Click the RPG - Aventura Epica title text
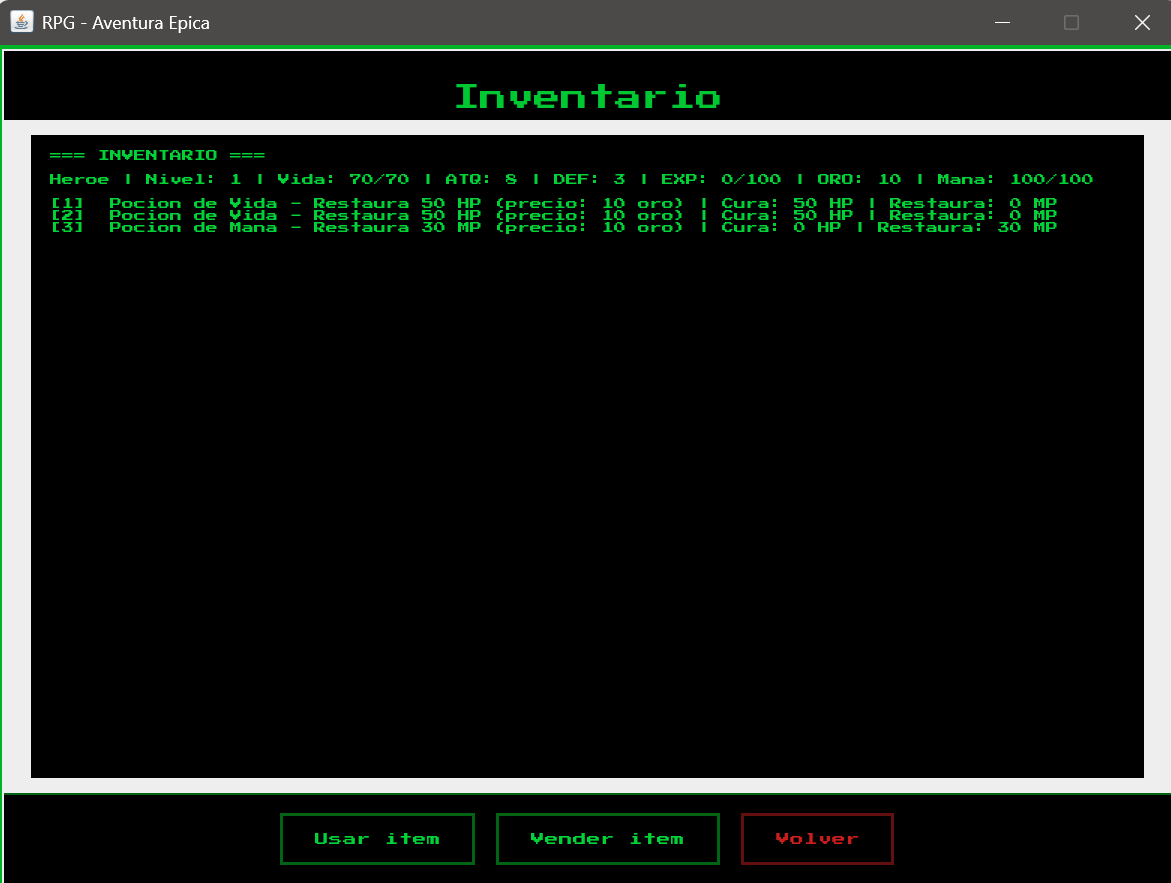 click(x=125, y=23)
